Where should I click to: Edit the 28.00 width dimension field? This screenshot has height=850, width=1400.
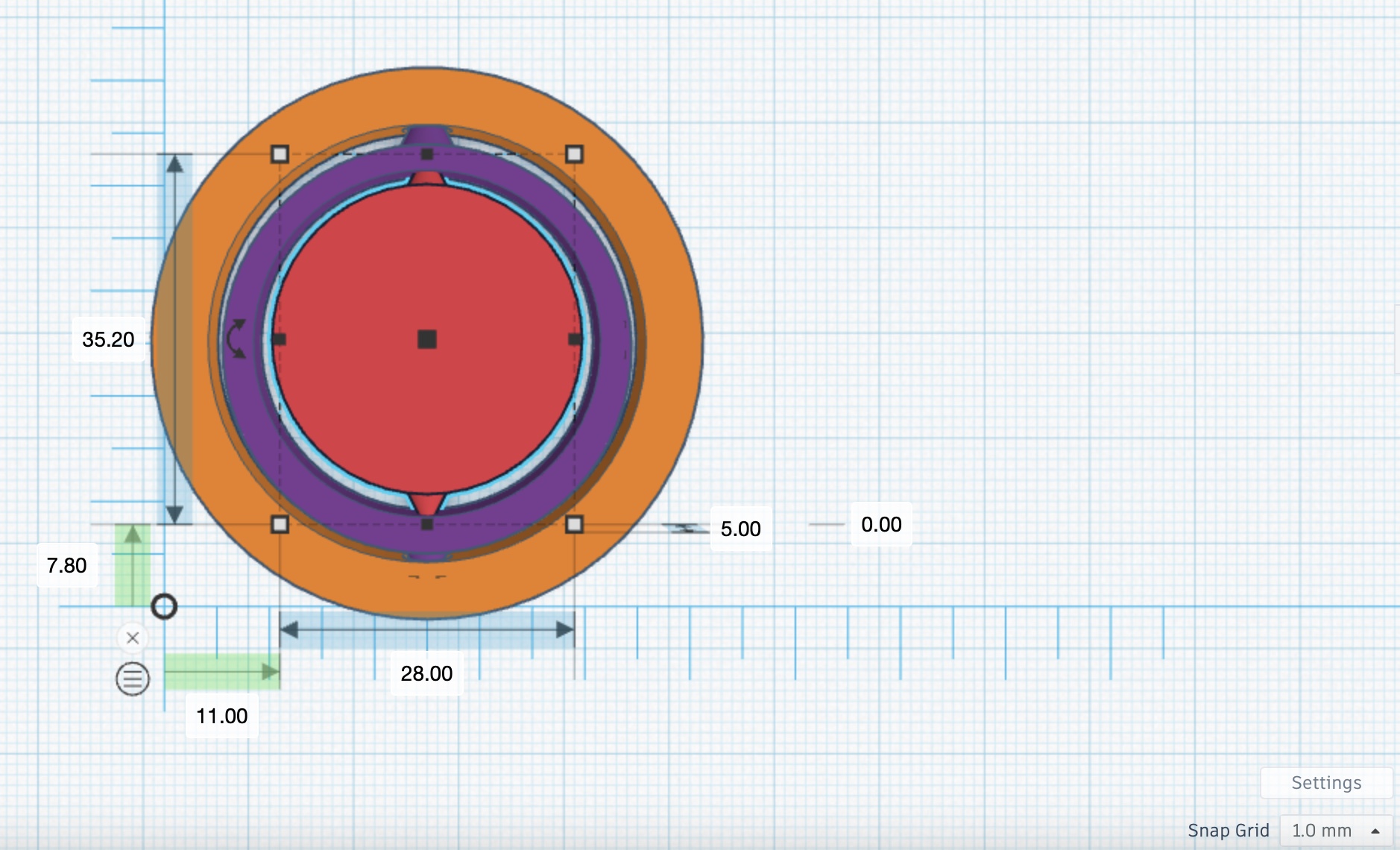click(x=426, y=673)
